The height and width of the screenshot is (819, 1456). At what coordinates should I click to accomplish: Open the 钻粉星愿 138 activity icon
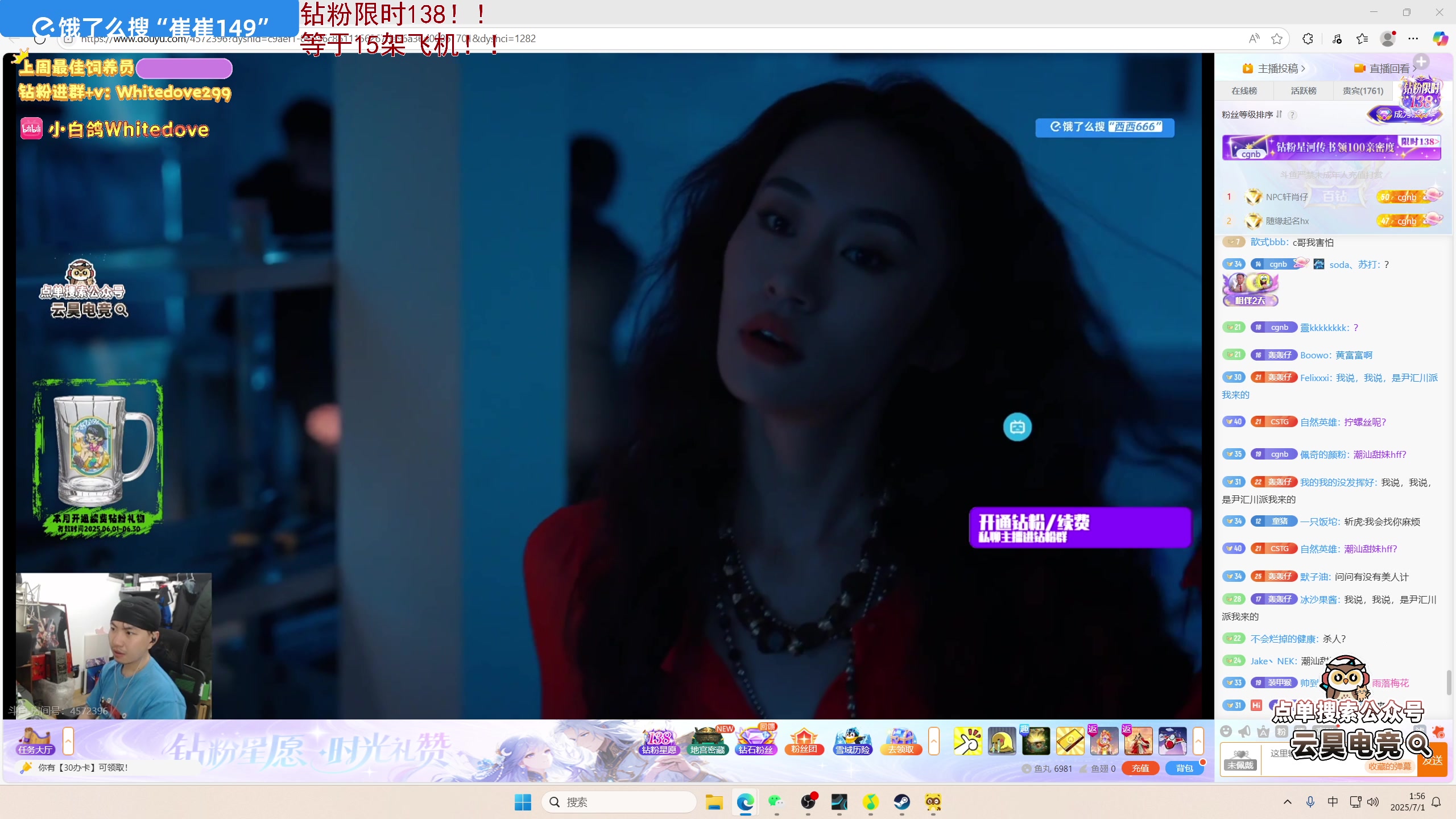click(x=659, y=741)
